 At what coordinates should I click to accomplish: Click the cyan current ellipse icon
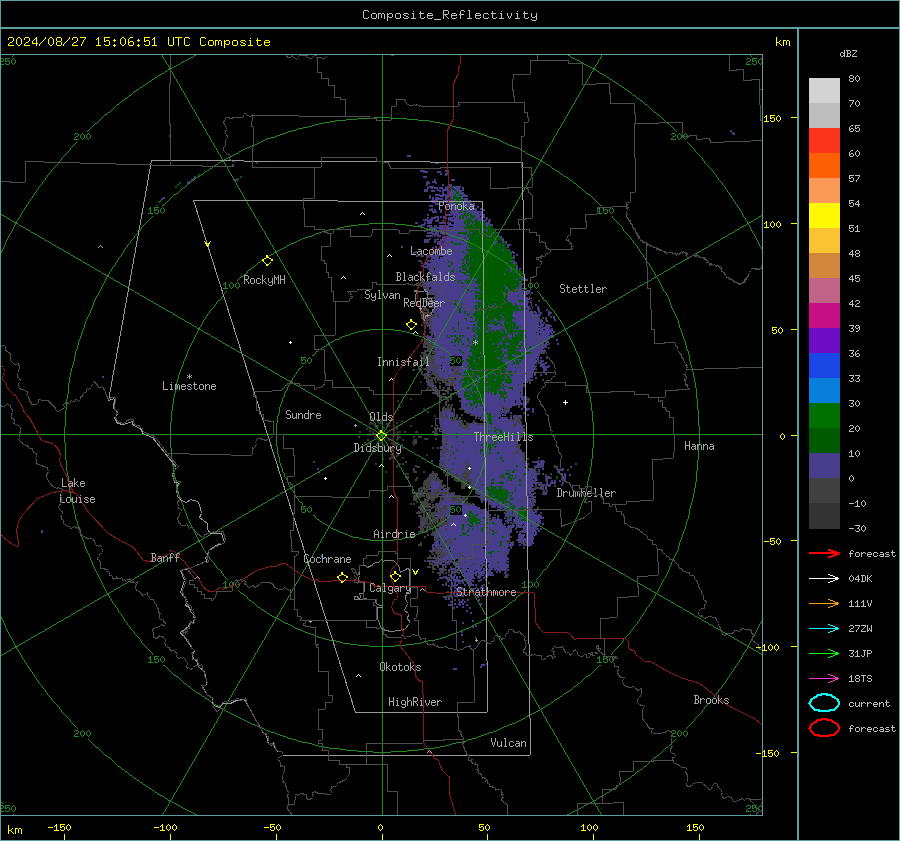coord(824,703)
